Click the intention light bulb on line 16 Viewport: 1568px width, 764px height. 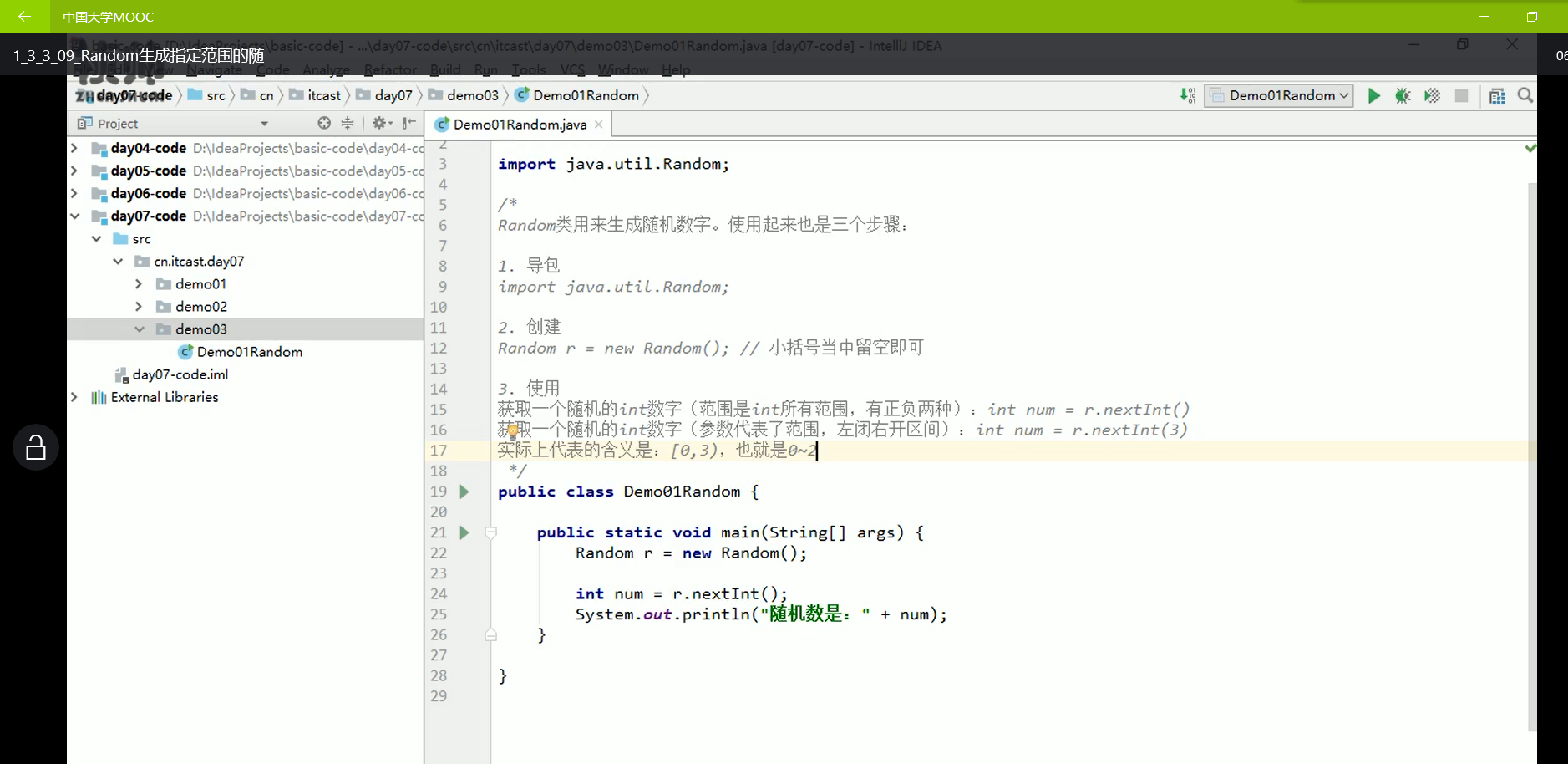click(512, 431)
